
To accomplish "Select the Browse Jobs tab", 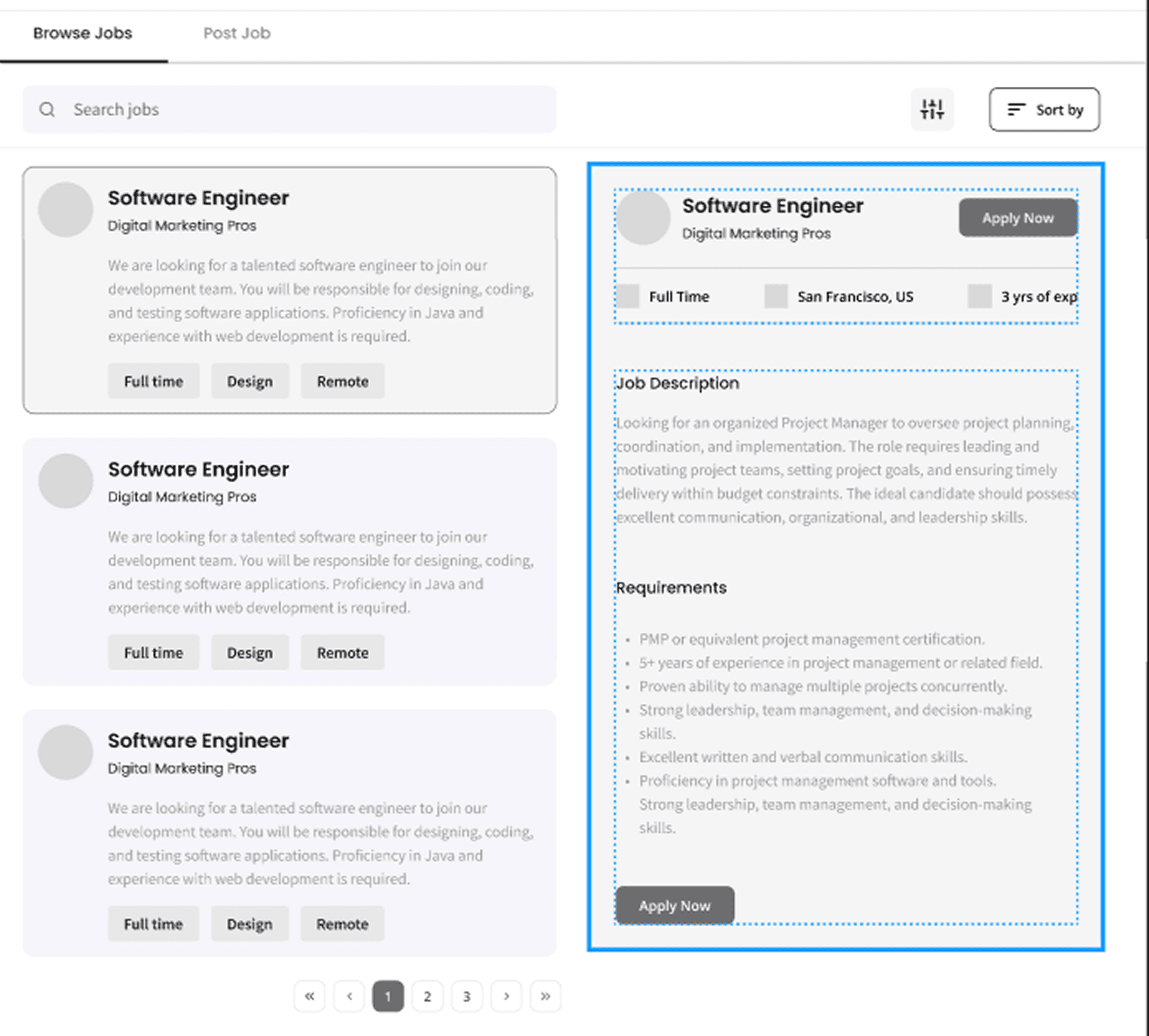I will click(x=83, y=33).
